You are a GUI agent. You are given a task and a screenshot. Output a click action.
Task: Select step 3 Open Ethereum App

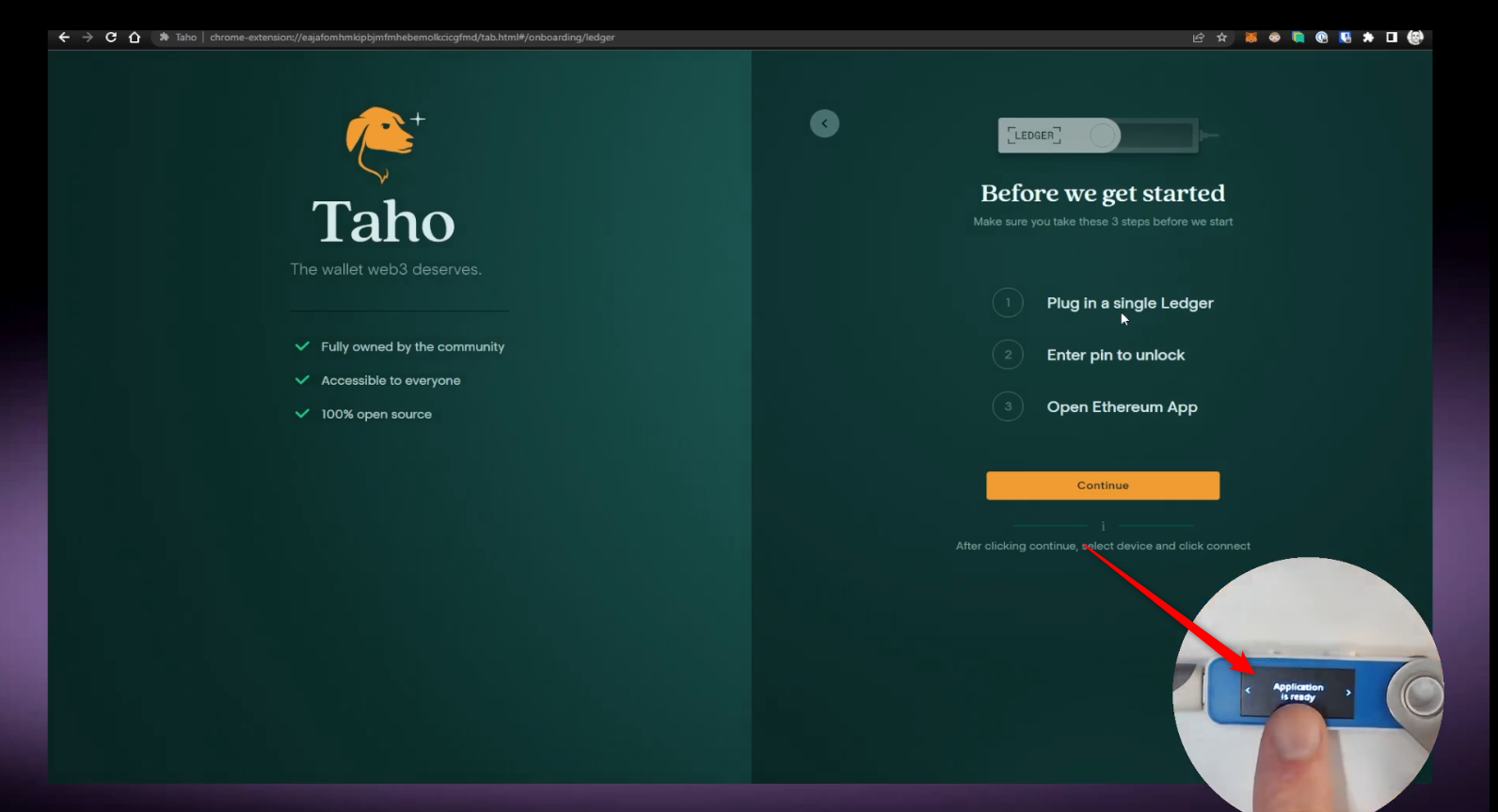(1122, 406)
